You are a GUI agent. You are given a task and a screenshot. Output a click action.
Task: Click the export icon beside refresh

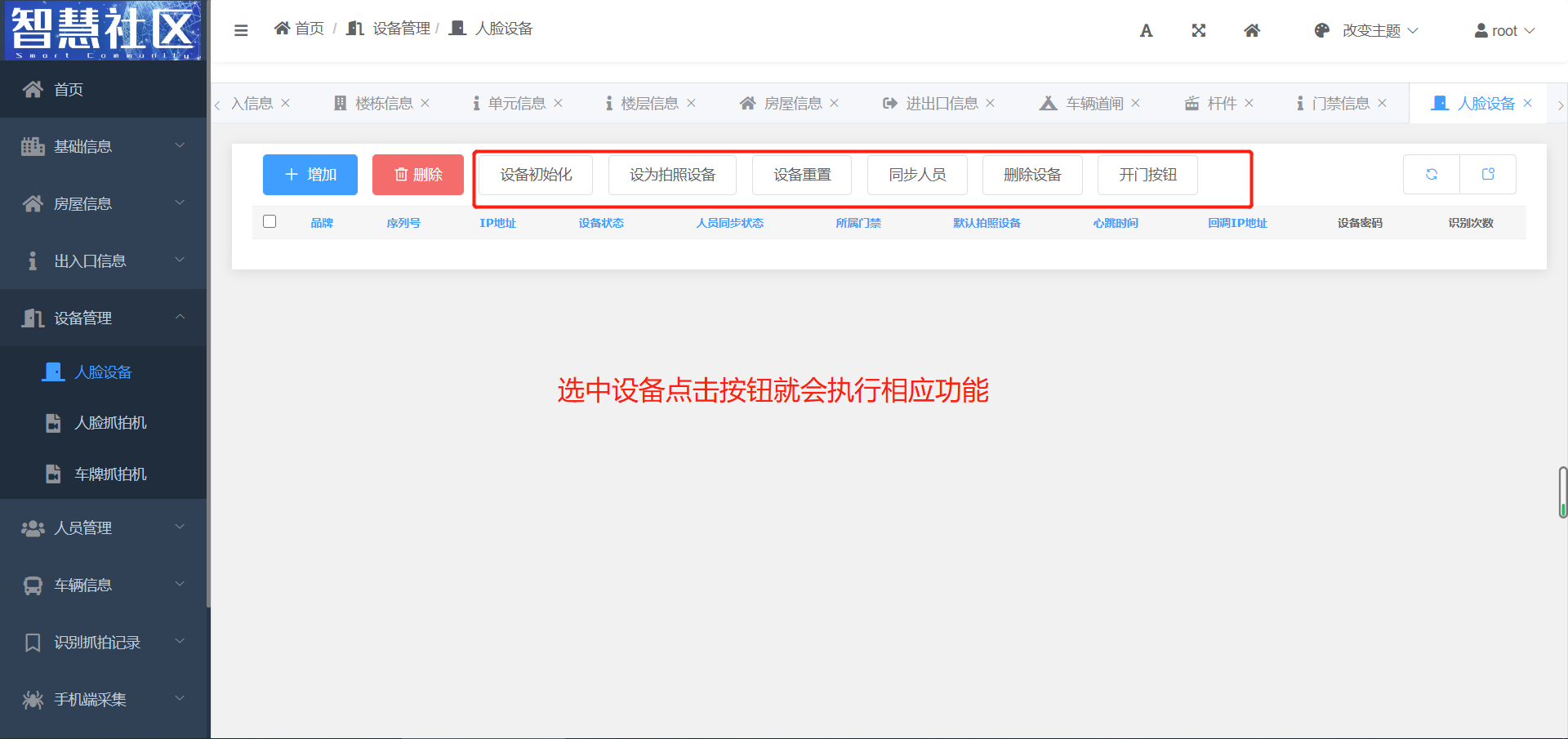1487,174
